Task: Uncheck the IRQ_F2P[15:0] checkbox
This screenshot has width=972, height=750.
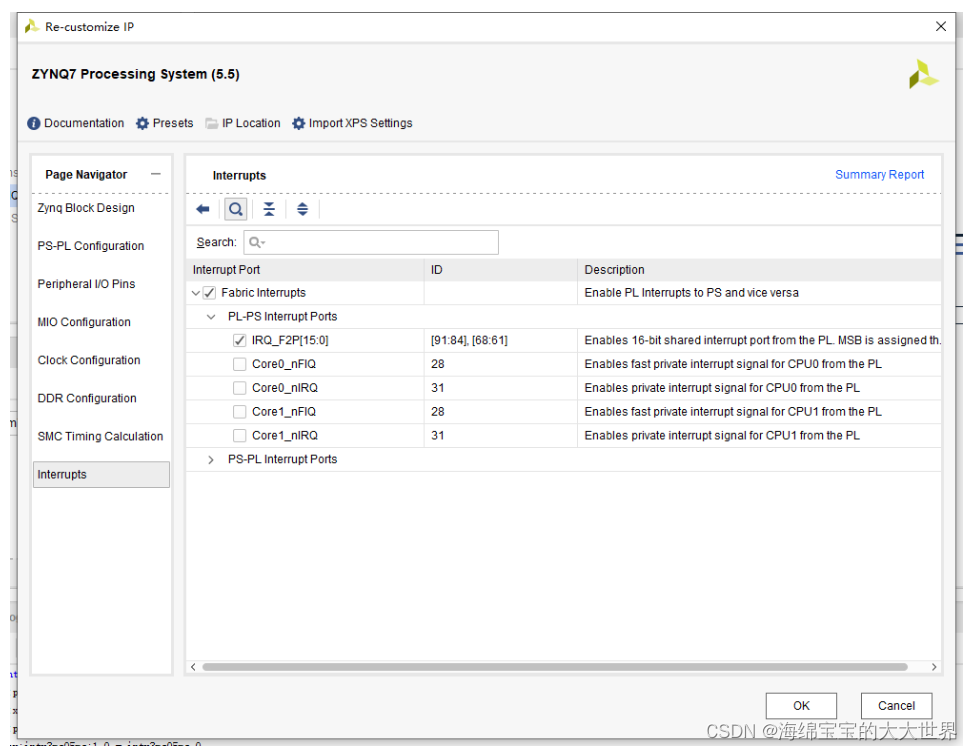Action: pos(239,340)
